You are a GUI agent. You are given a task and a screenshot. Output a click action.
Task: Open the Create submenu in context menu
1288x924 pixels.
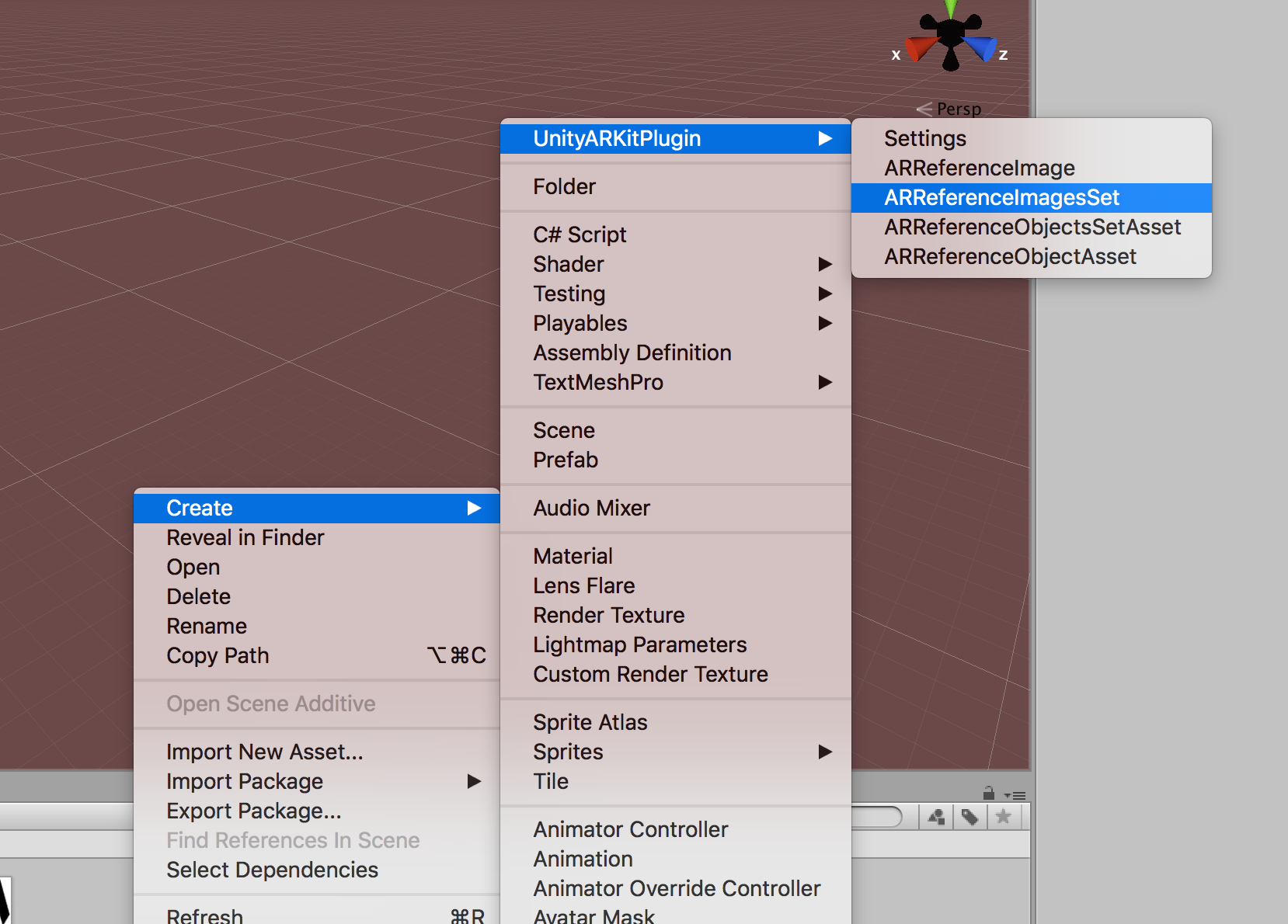[317, 508]
